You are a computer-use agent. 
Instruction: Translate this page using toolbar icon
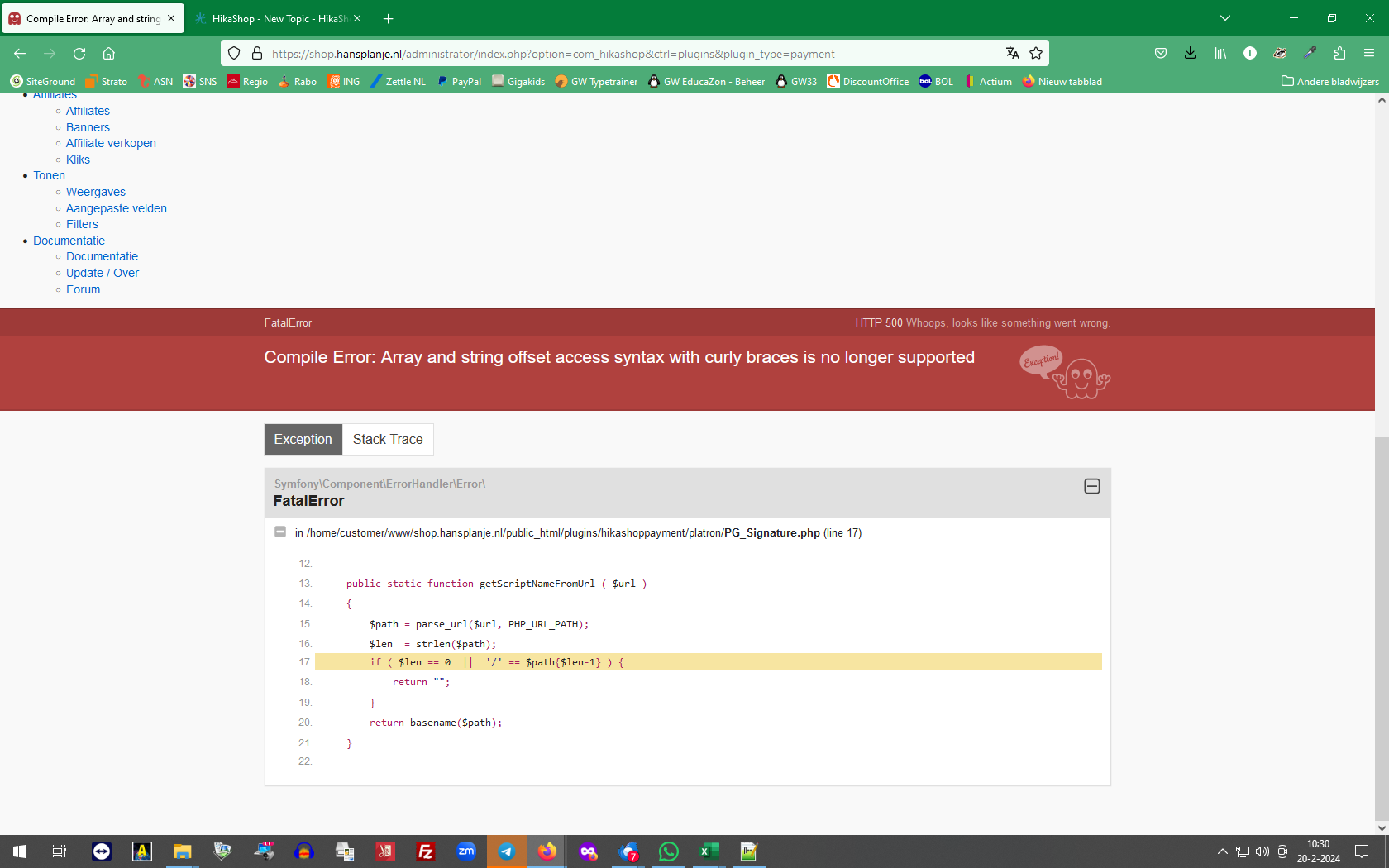pyautogui.click(x=1013, y=53)
